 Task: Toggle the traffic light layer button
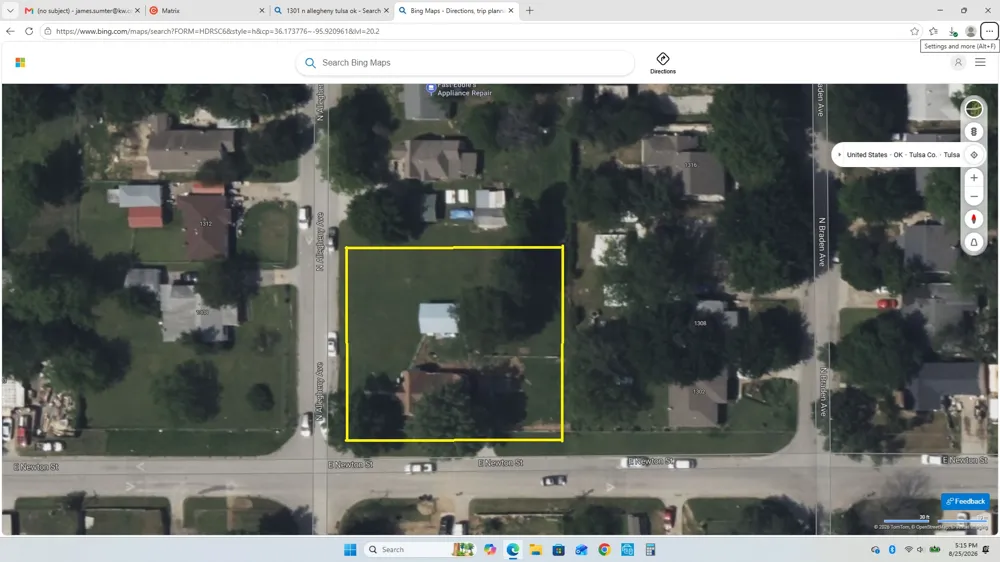(x=974, y=132)
